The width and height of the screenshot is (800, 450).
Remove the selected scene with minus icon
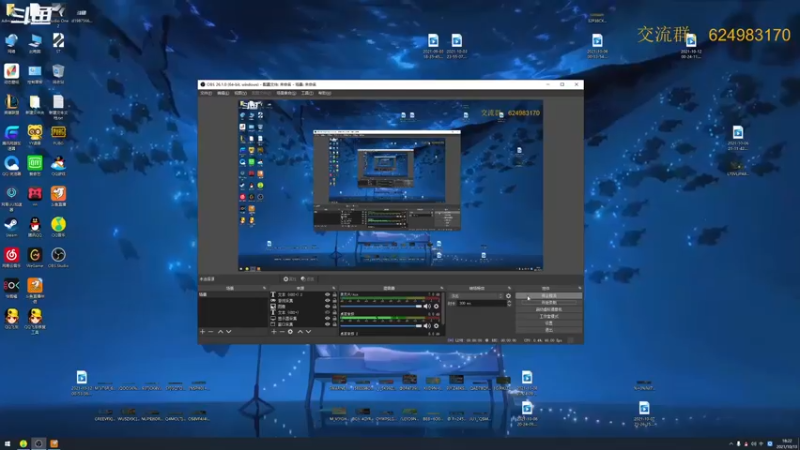click(x=211, y=332)
